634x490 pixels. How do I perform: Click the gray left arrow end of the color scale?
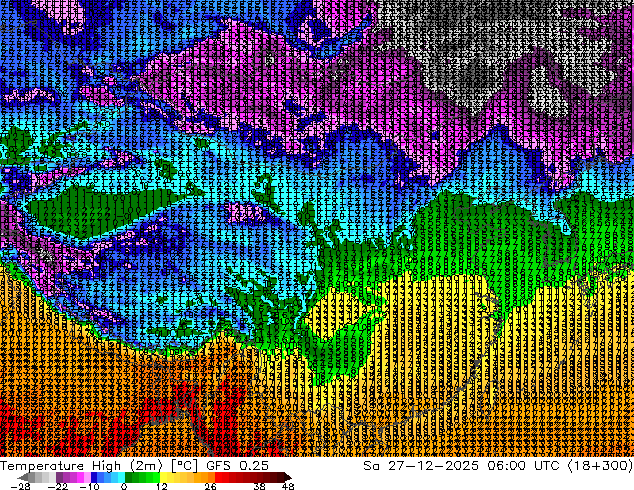[22, 477]
